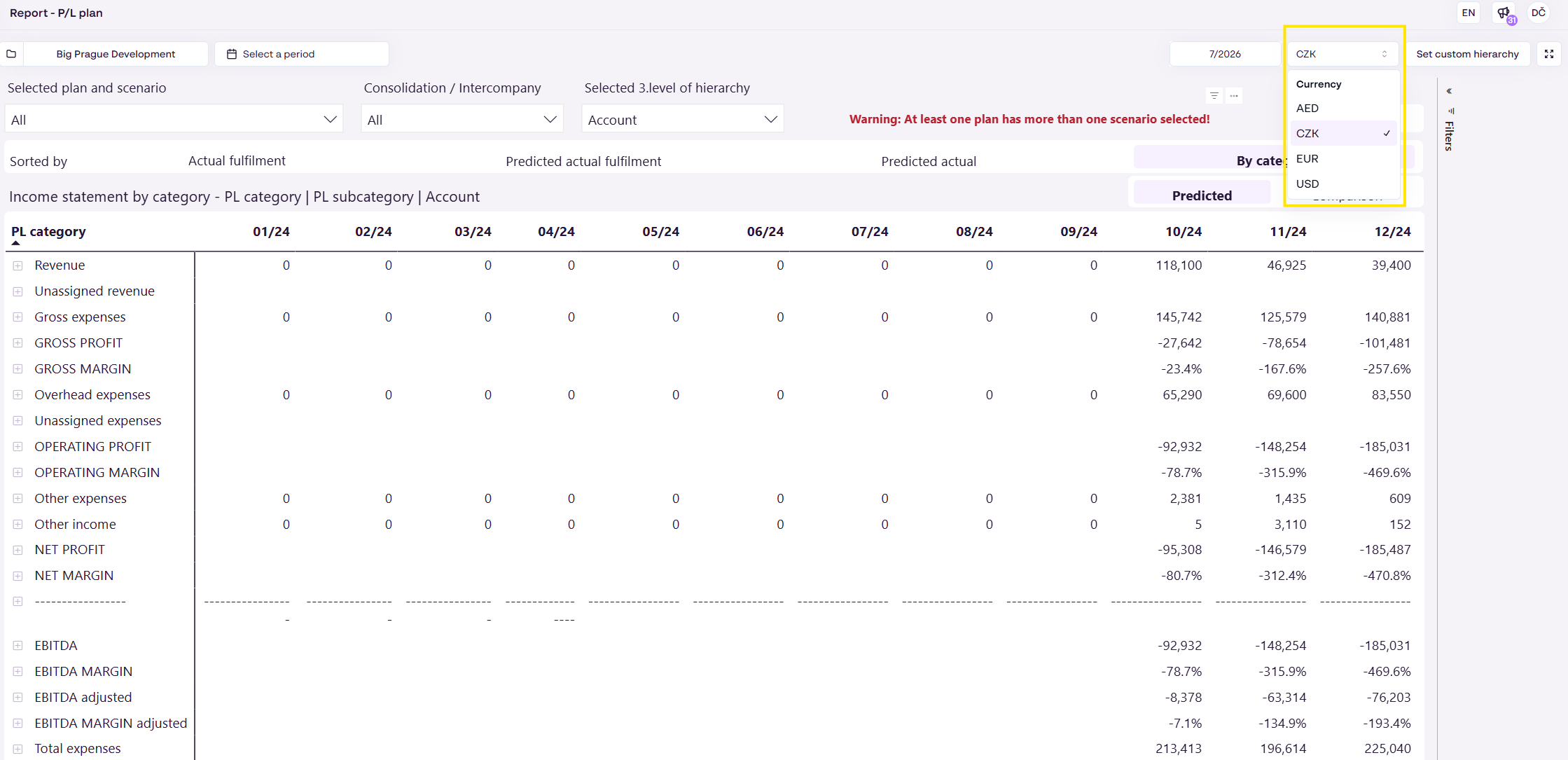The width and height of the screenshot is (1568, 760).
Task: Expand the Gross expenses row
Action: point(18,317)
